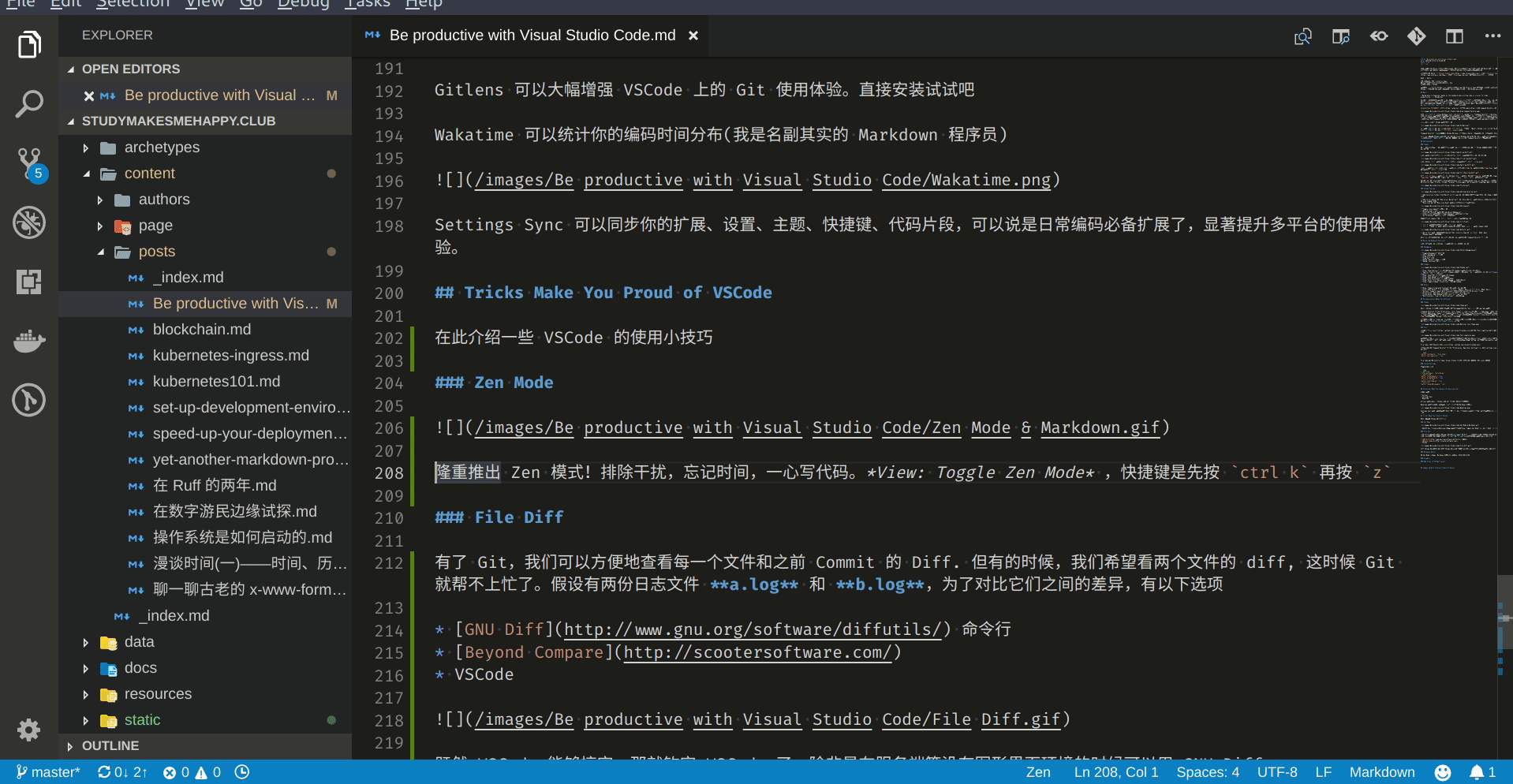Change indentation via Spaces: 4

1208,772
